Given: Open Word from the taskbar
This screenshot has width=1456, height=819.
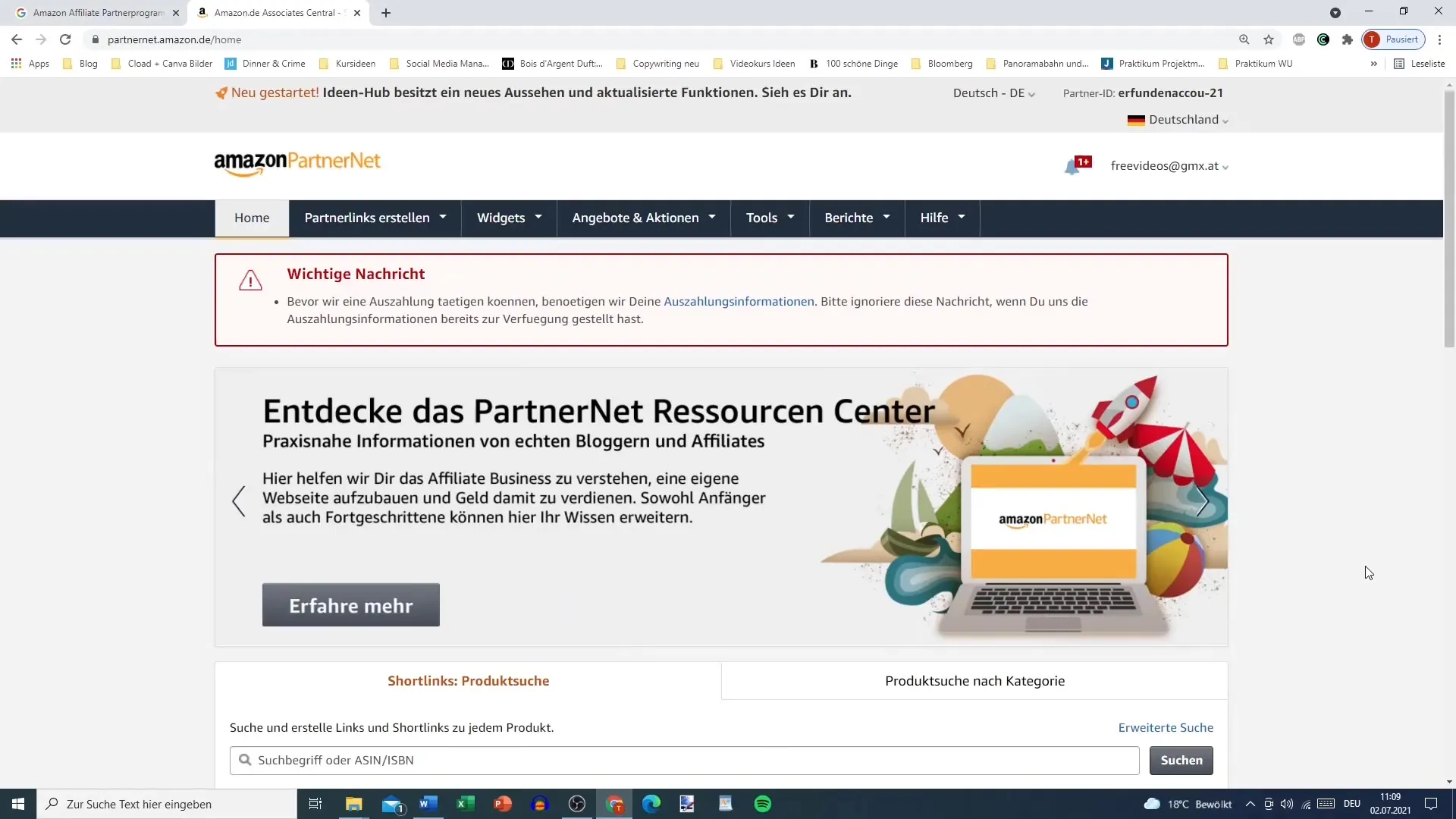Looking at the screenshot, I should point(428,804).
